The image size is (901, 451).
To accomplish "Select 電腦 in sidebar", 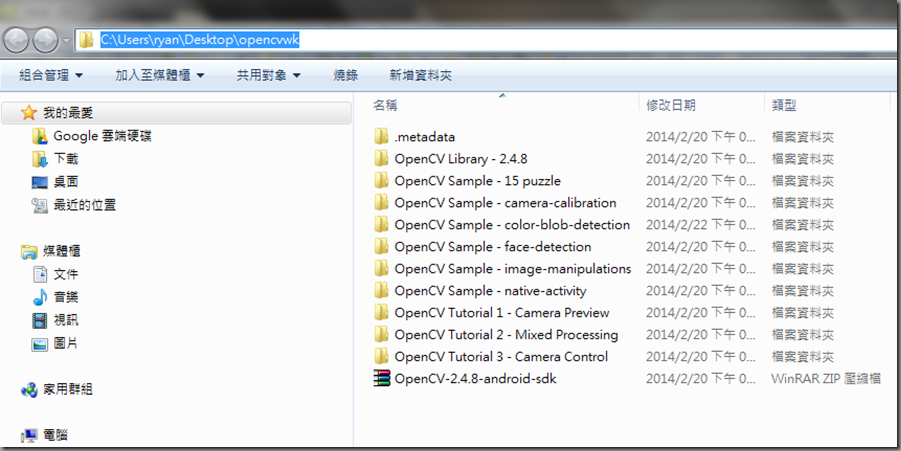I will (55, 435).
